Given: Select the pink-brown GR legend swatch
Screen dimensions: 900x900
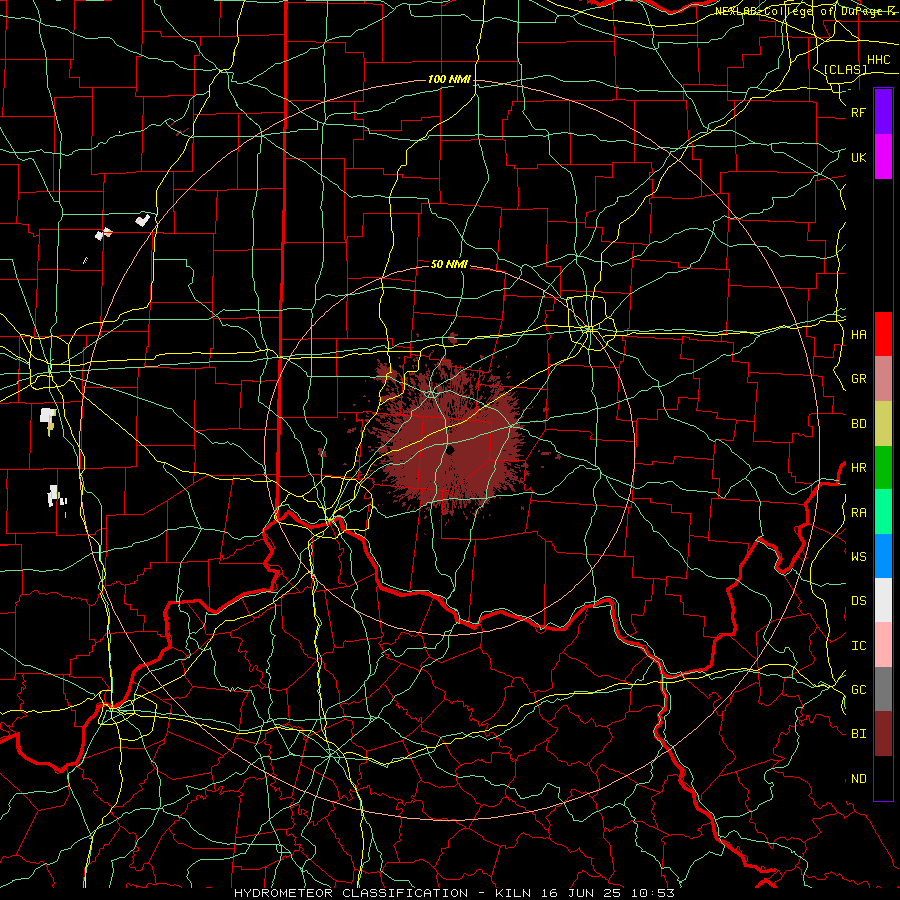Looking at the screenshot, I should pyautogui.click(x=883, y=379).
